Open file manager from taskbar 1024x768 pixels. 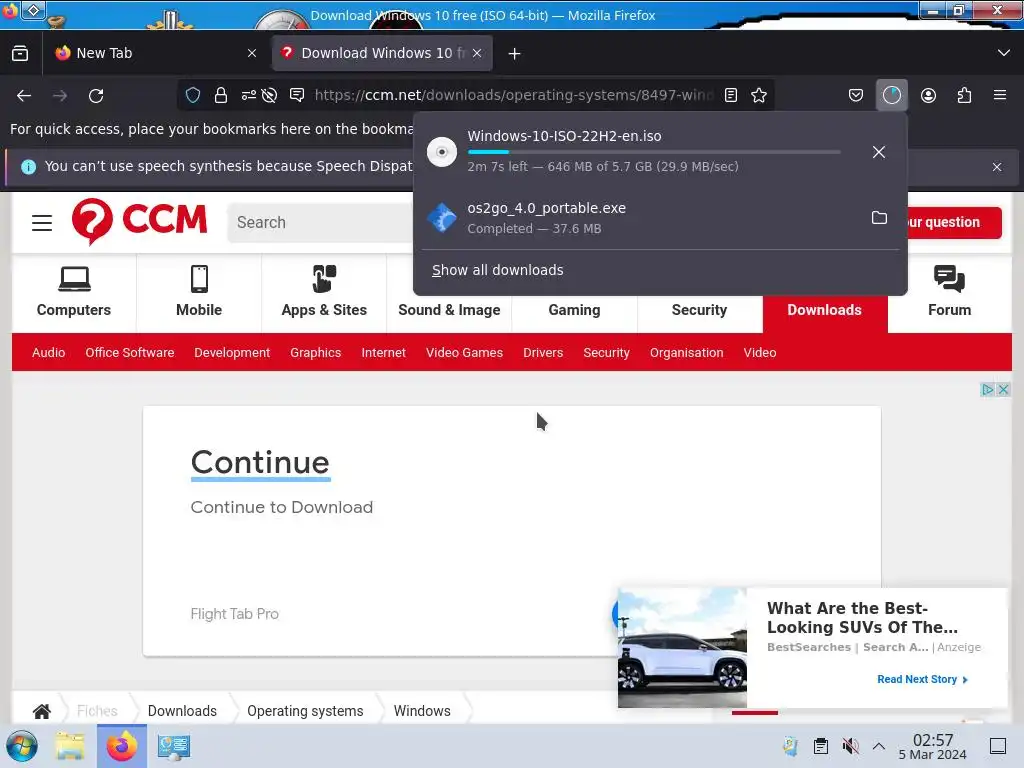coord(70,746)
